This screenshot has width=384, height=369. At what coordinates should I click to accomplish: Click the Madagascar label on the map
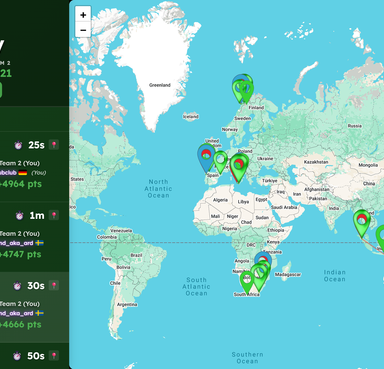tap(288, 274)
